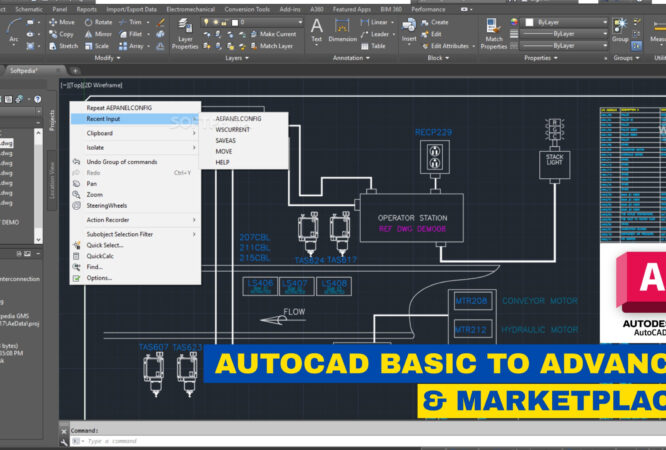The image size is (666, 450).
Task: Click Find... in context menu
Action: [135, 267]
